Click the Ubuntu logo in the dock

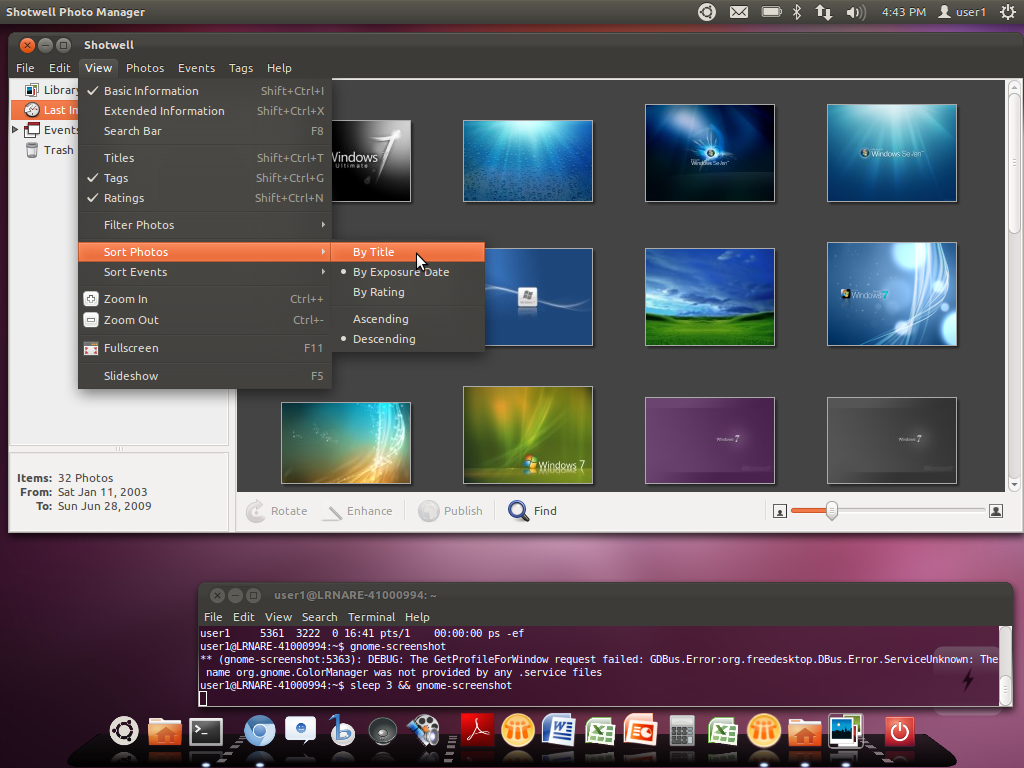coord(124,731)
